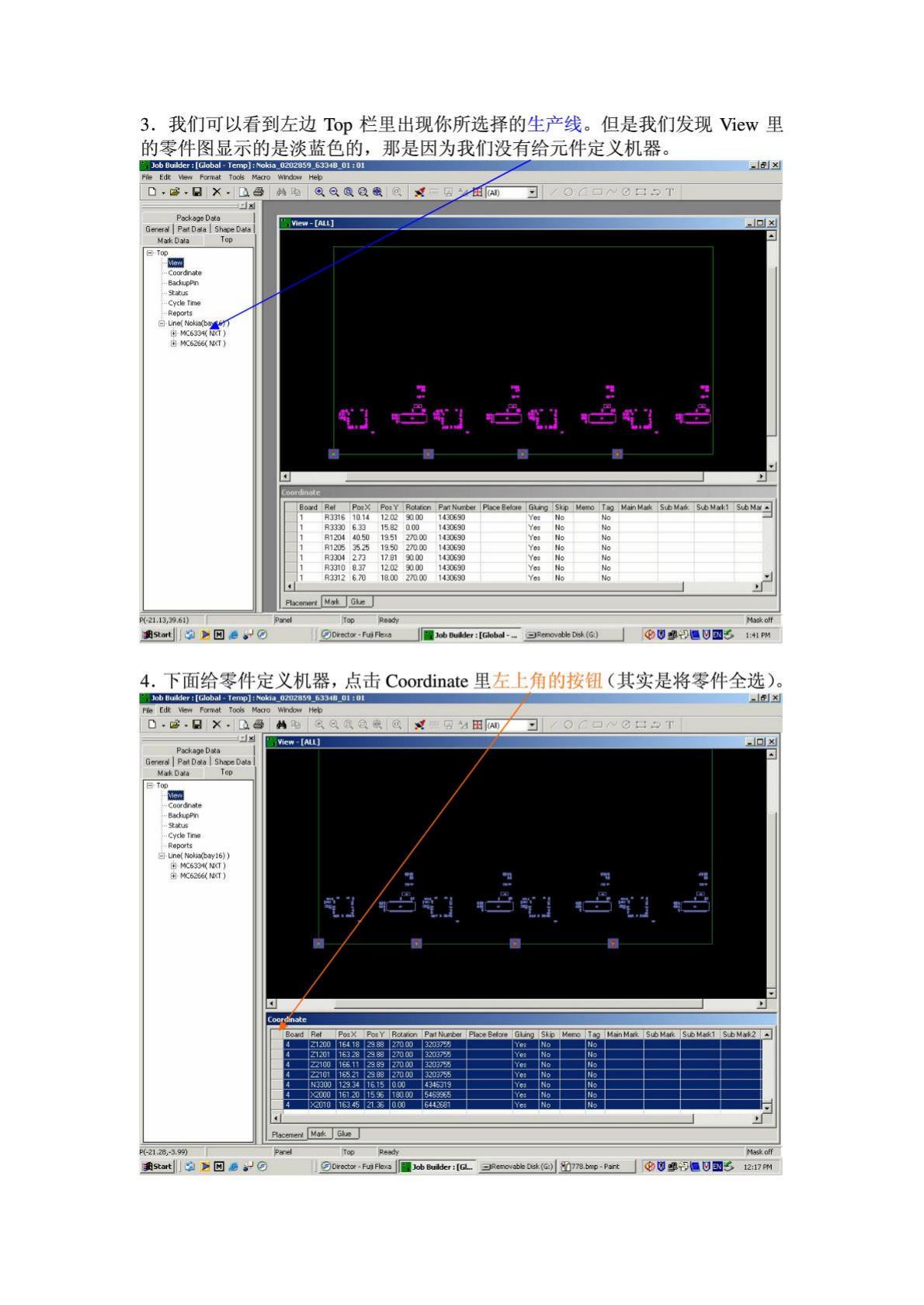Click binoculars Find icon in step 4 screenshot

(281, 725)
